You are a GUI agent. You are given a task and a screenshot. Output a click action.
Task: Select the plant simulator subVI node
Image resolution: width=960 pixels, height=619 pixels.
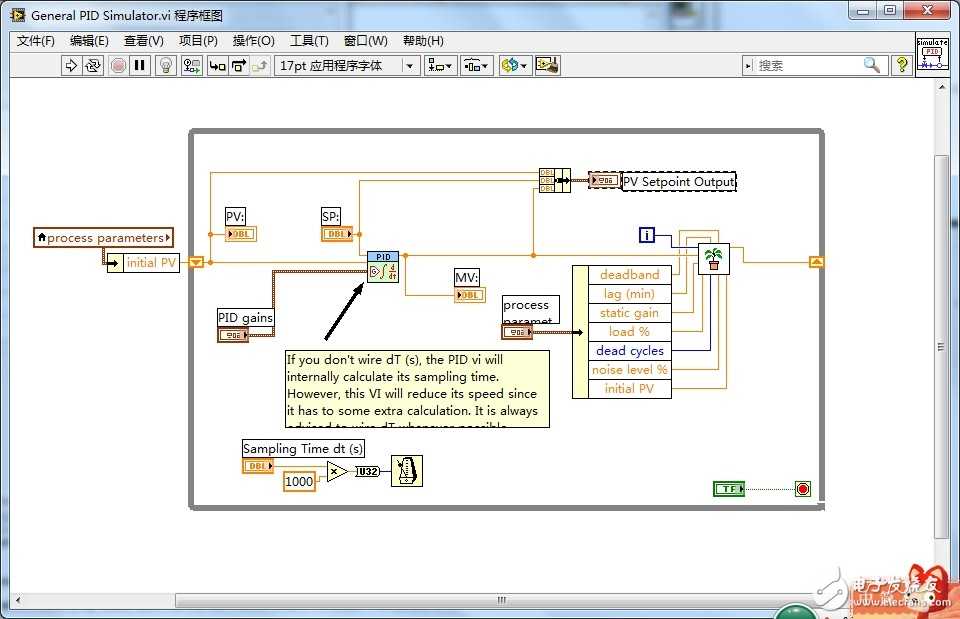(713, 258)
